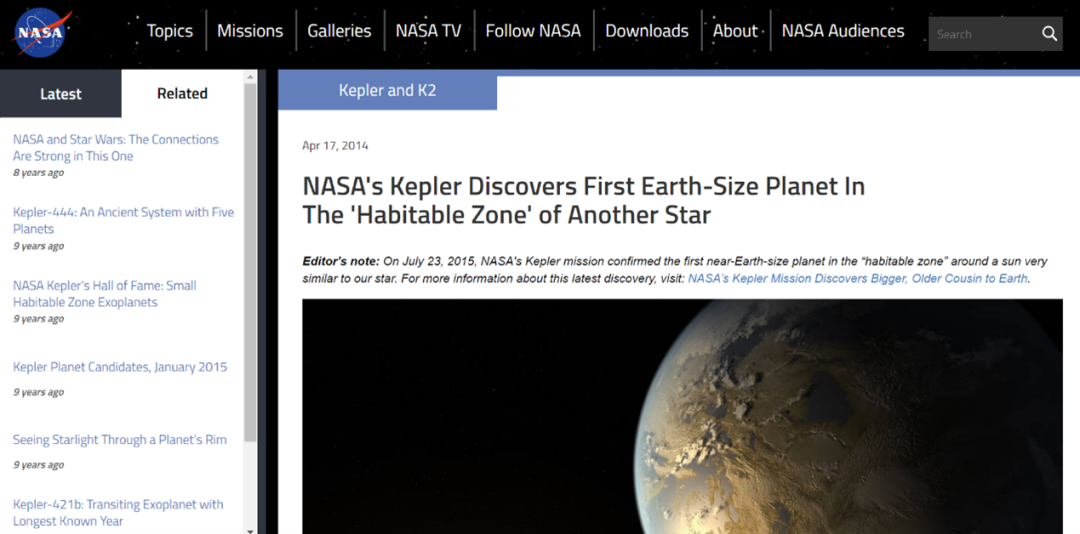Open the Missions menu
This screenshot has width=1080, height=534.
tap(250, 31)
